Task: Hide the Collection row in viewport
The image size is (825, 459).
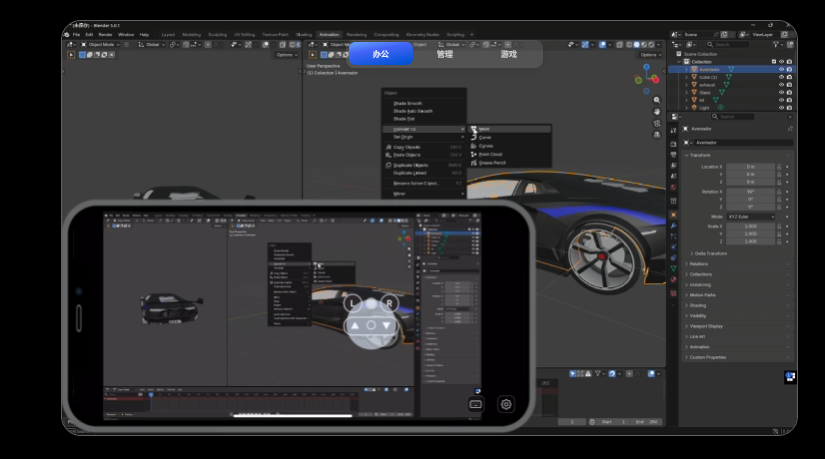Action: [781, 62]
